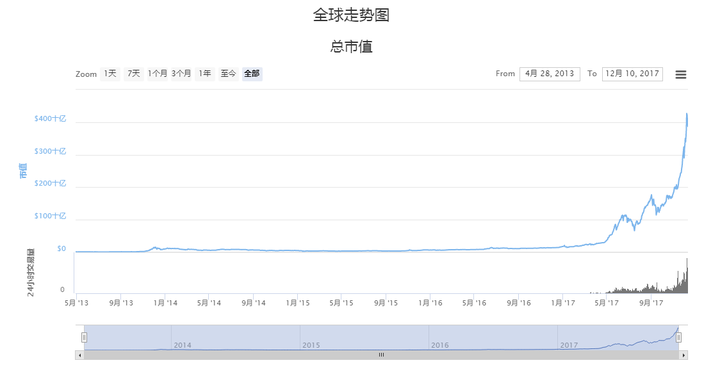720x365 pixels.
Task: Click the 市值 axis title
Action: click(23, 171)
